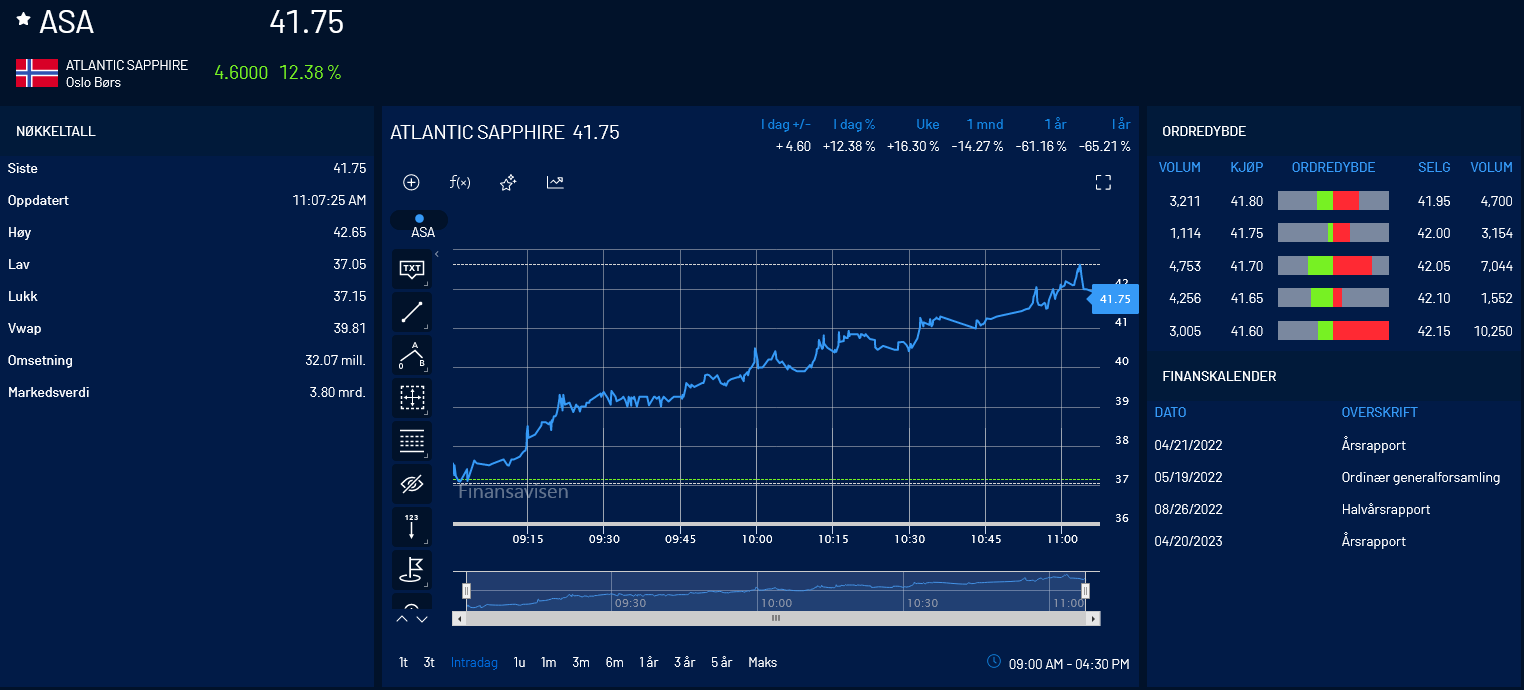Click the 1 mnd performance -14.27 %
The height and width of the screenshot is (690, 1524).
click(x=977, y=146)
